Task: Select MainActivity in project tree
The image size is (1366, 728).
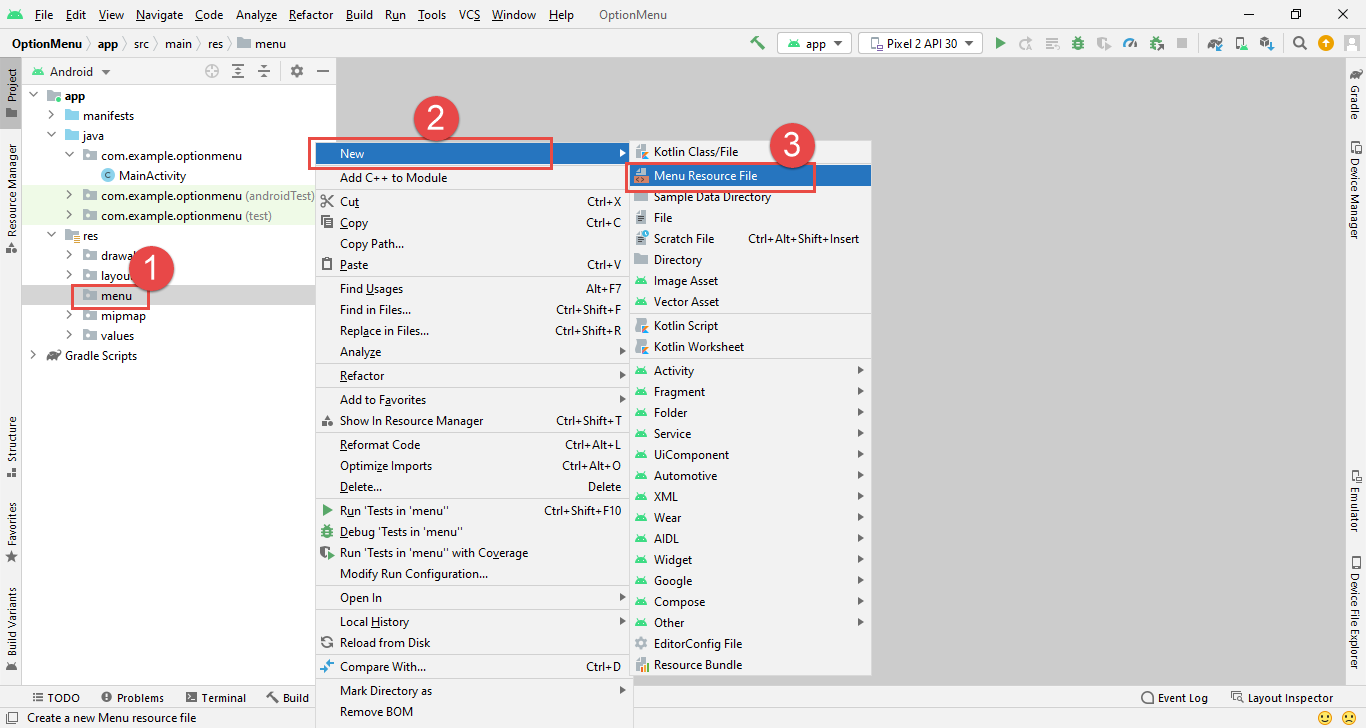Action: [x=152, y=176]
